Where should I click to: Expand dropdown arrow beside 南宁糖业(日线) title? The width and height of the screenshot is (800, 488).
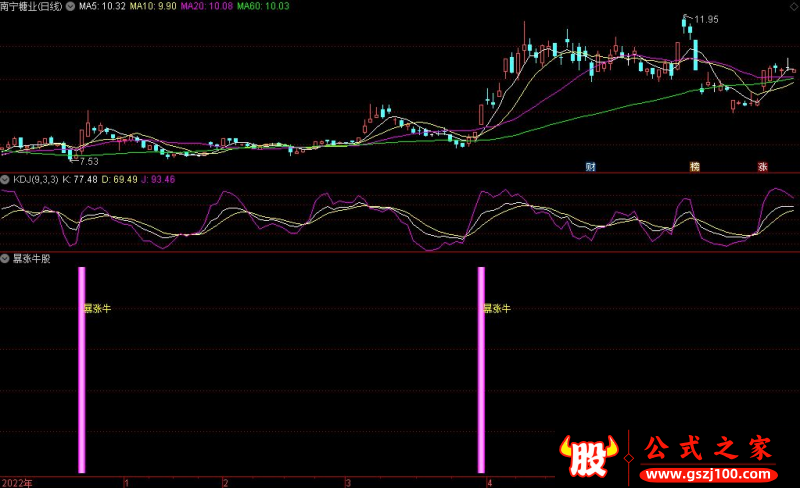(x=69, y=6)
